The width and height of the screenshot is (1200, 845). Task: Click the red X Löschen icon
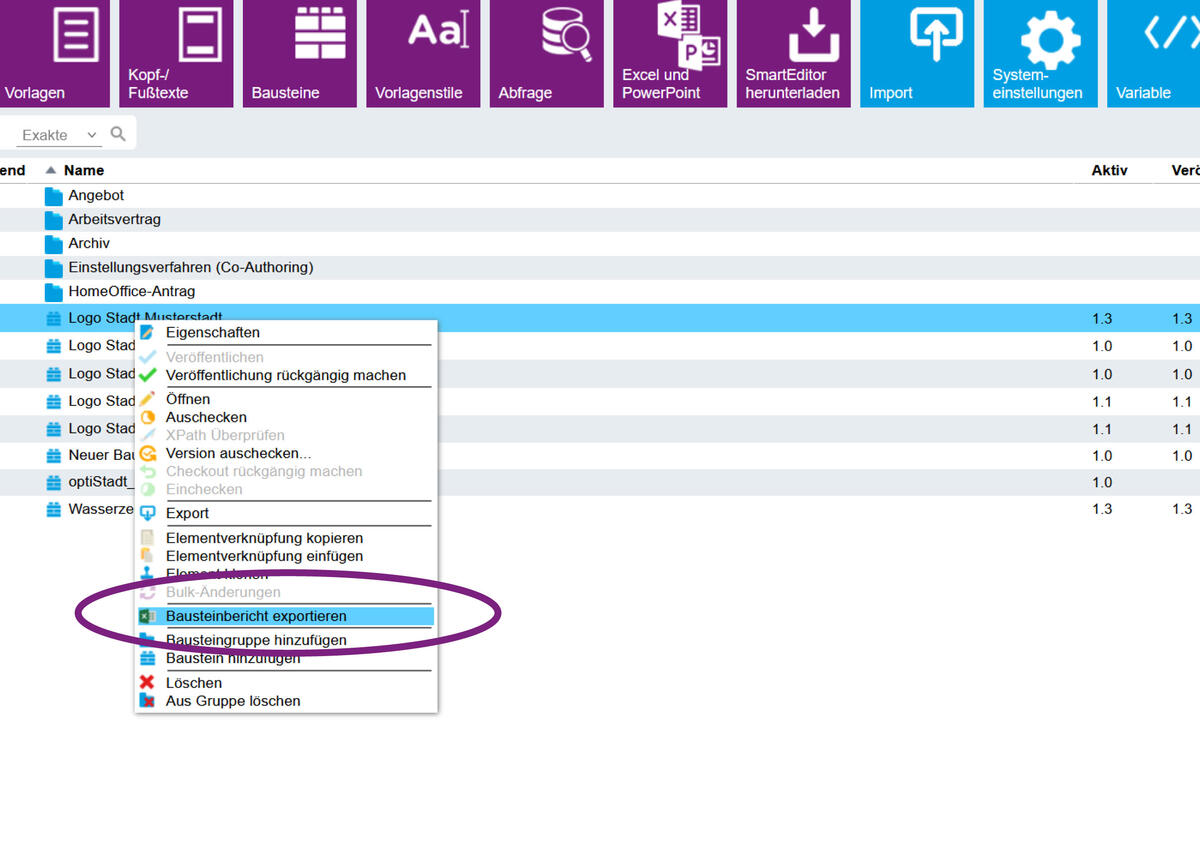(x=147, y=683)
